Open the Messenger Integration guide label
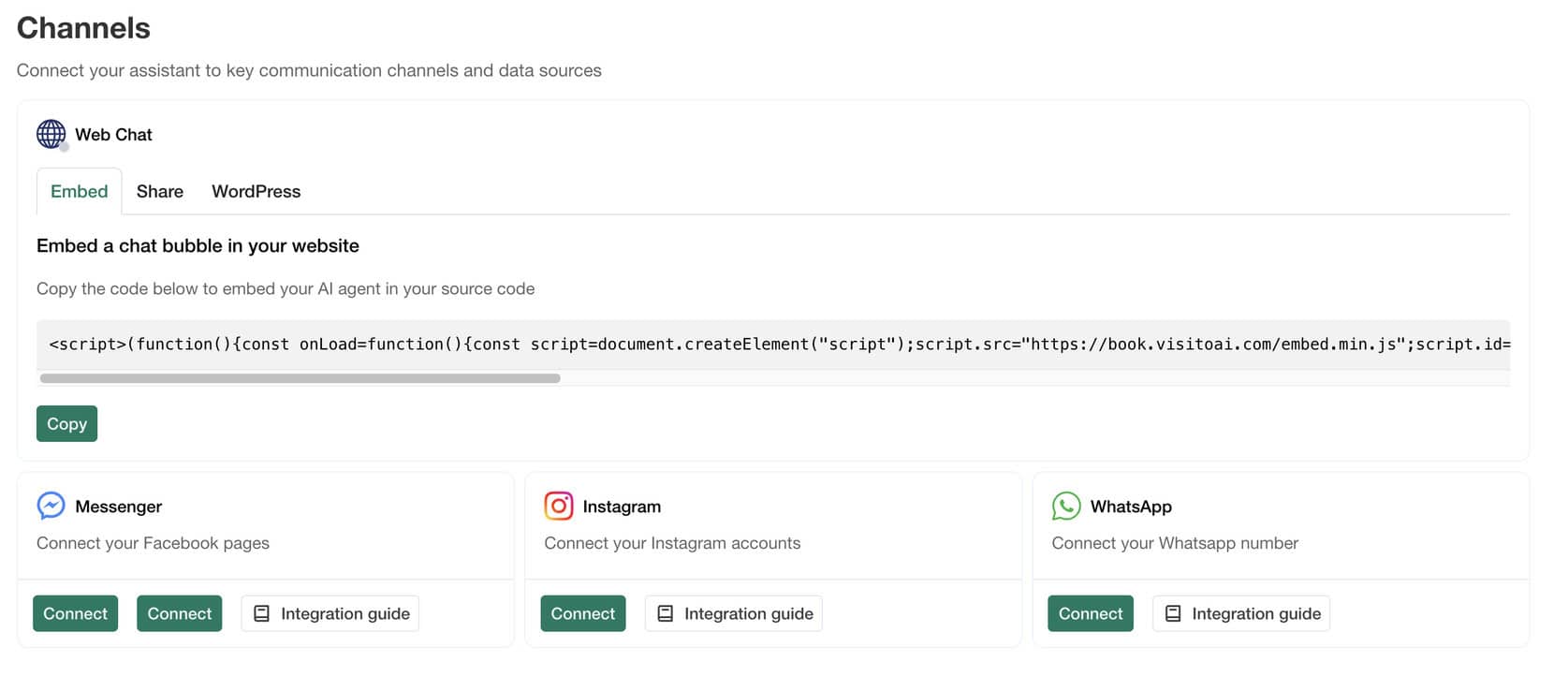The image size is (1568, 691). (345, 613)
